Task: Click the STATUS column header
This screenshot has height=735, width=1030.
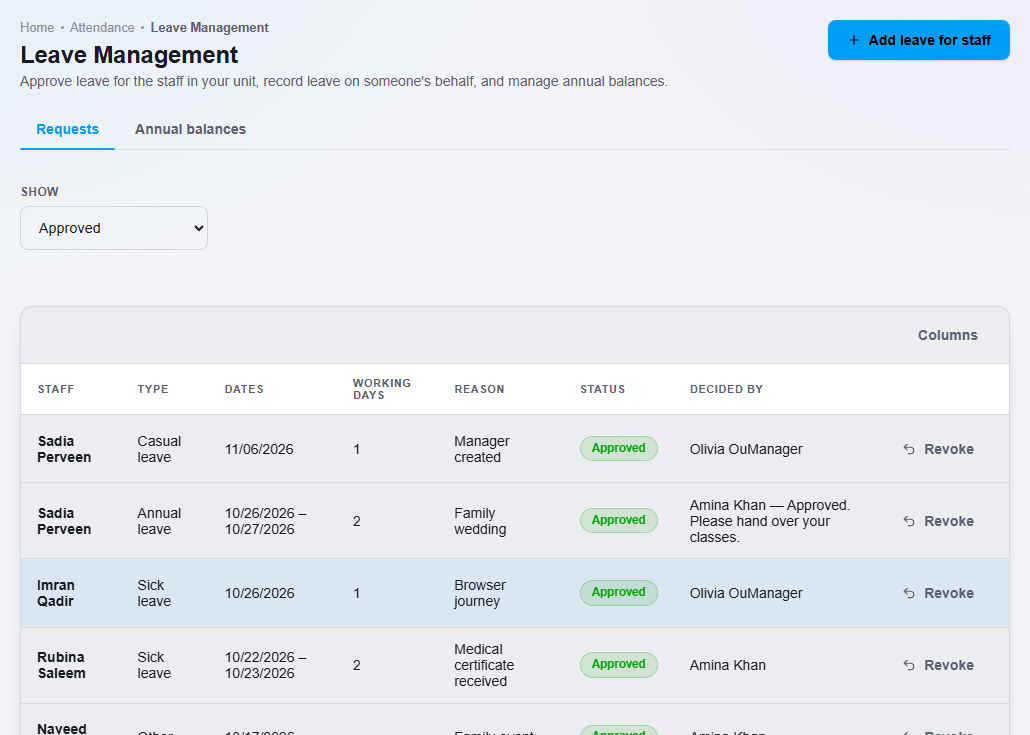Action: pos(602,390)
